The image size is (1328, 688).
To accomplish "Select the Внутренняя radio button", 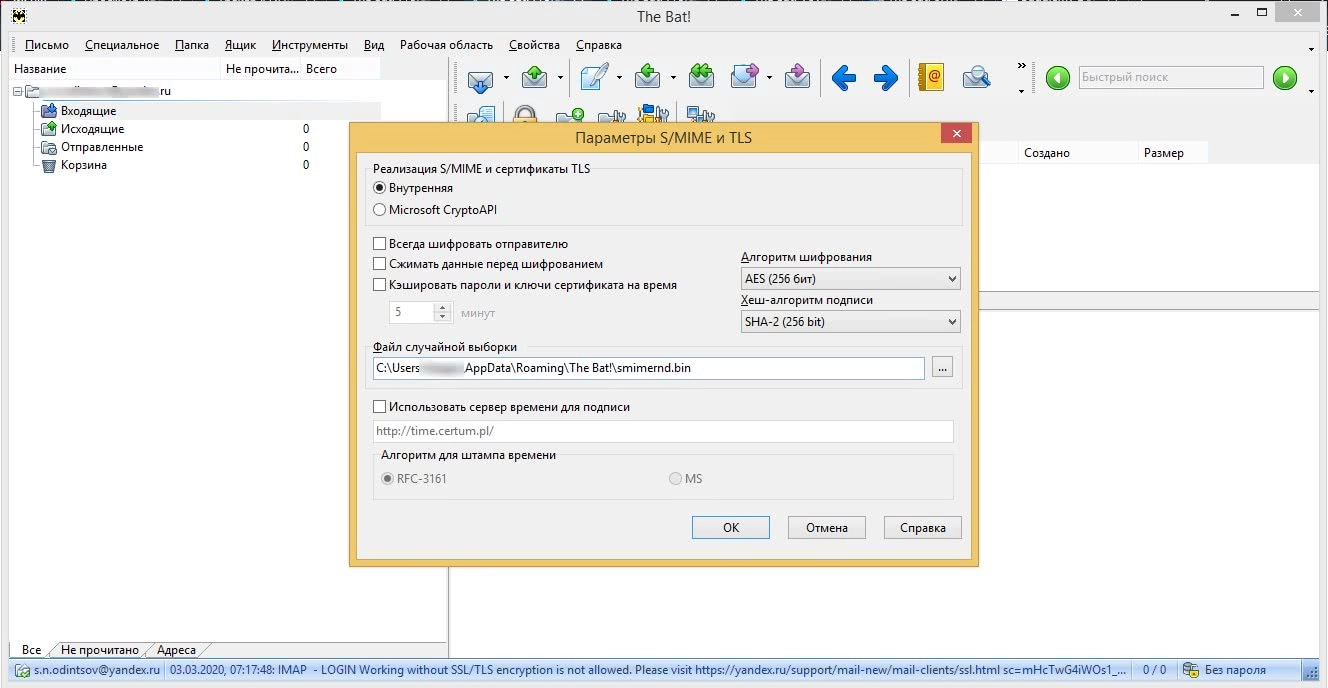I will click(379, 188).
